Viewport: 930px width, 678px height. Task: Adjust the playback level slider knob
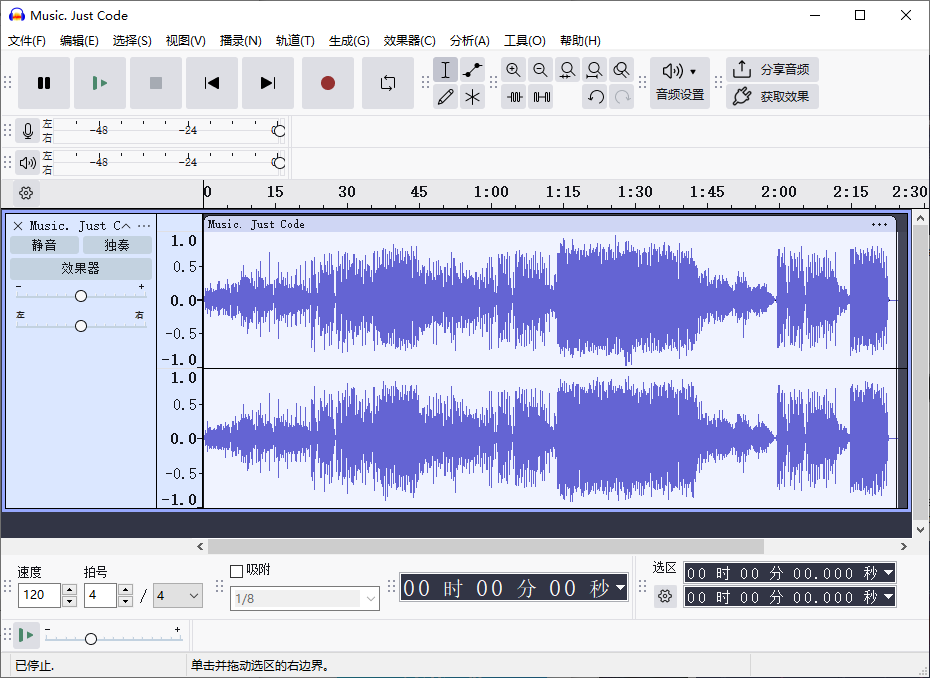click(x=279, y=163)
